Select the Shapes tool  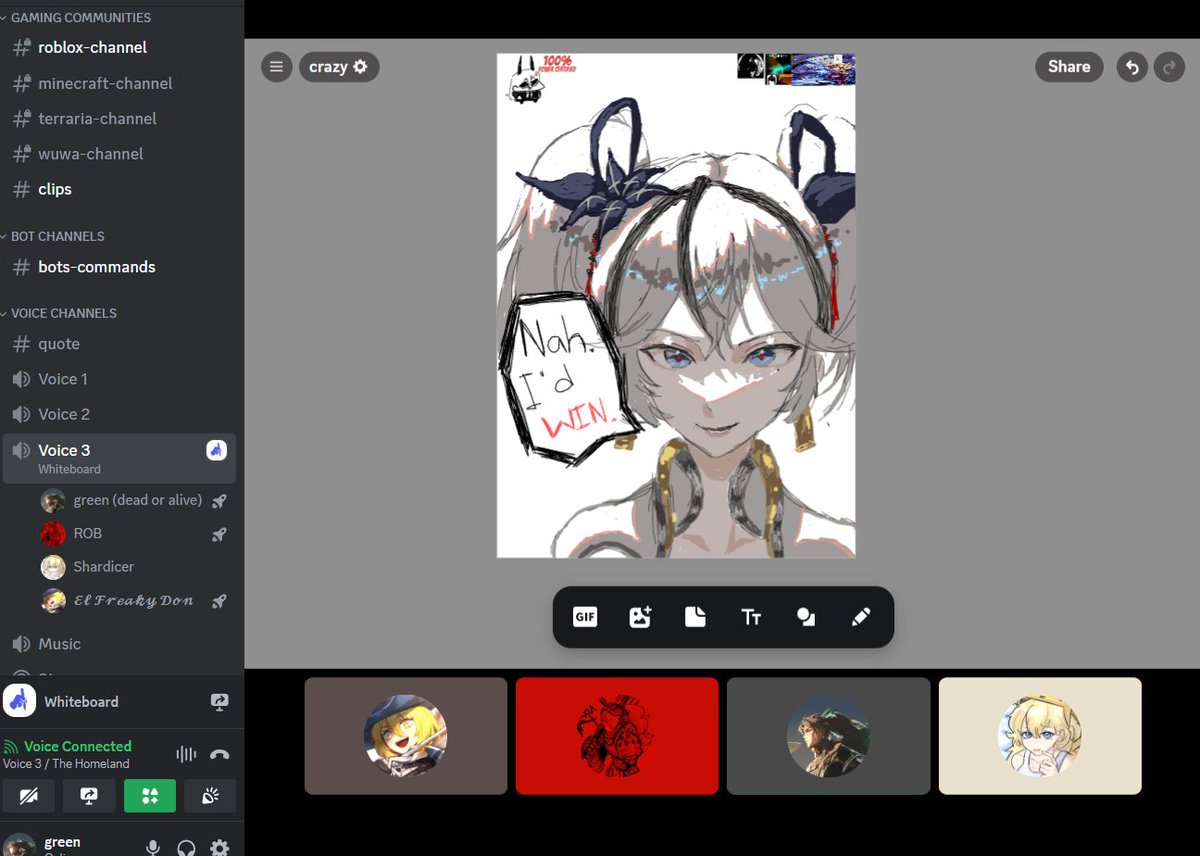click(x=806, y=617)
